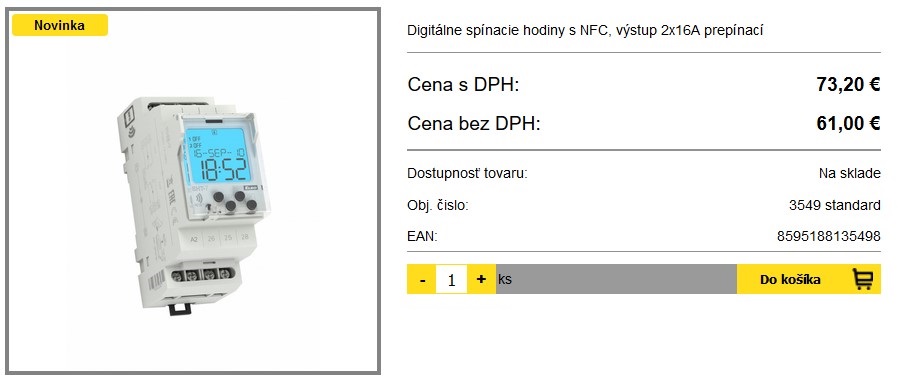Click the order number 3549 standard
The image size is (912, 387).
point(835,205)
